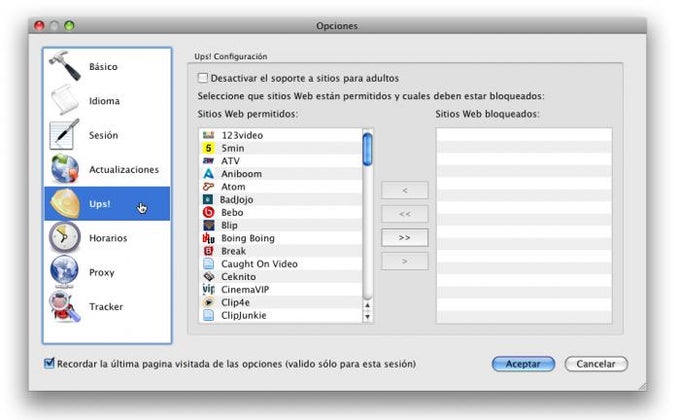680x420 pixels.
Task: Click the ATV site icon
Action: pos(209,161)
